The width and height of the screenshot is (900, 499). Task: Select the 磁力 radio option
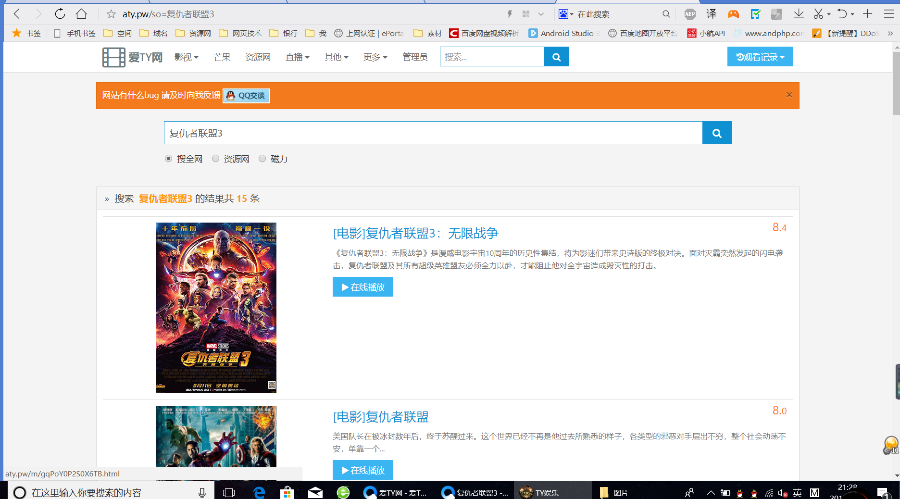point(262,158)
